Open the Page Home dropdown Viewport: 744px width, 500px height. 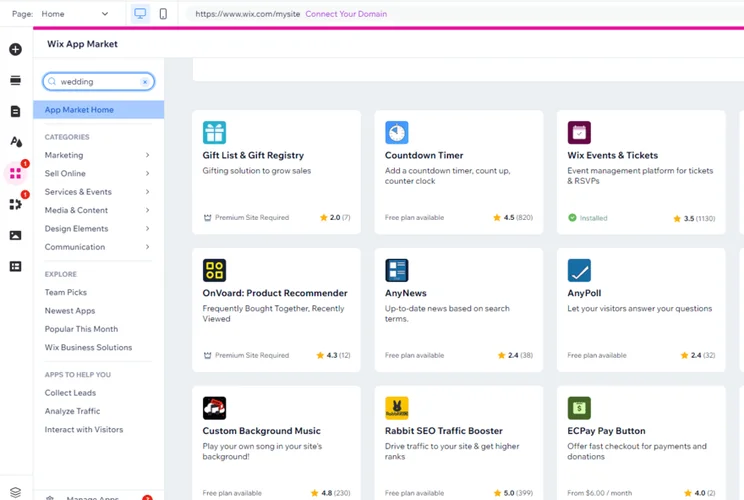click(x=75, y=14)
